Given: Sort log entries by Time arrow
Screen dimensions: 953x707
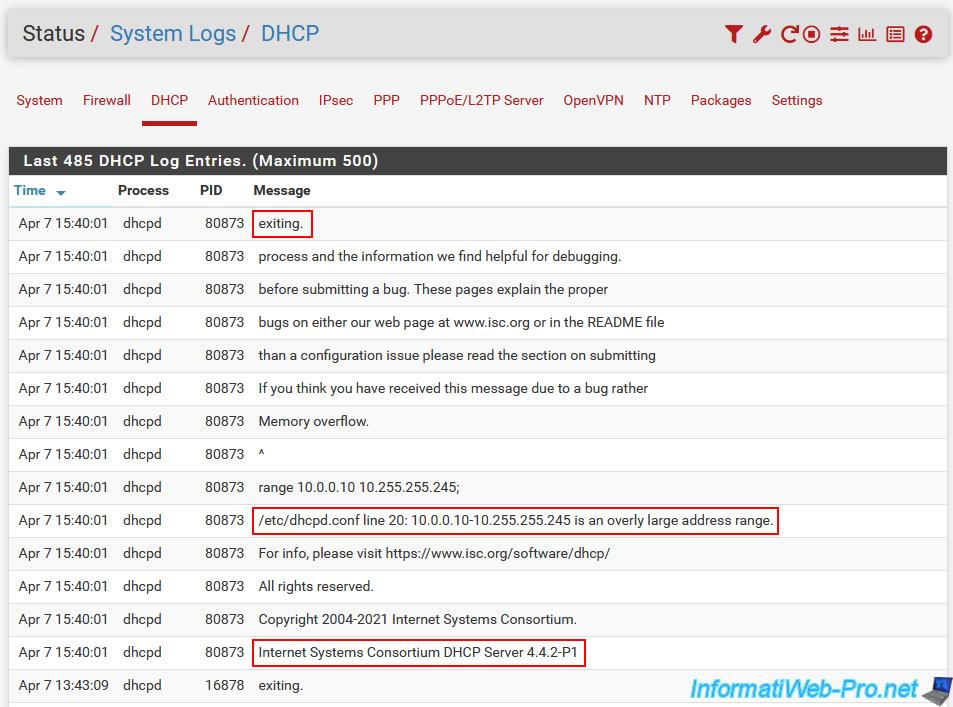Looking at the screenshot, I should pos(61,192).
